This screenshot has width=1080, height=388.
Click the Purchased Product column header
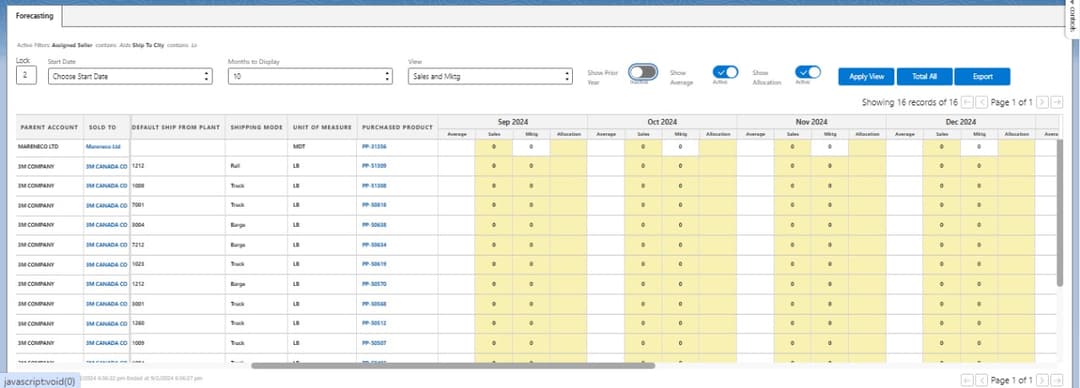point(397,127)
